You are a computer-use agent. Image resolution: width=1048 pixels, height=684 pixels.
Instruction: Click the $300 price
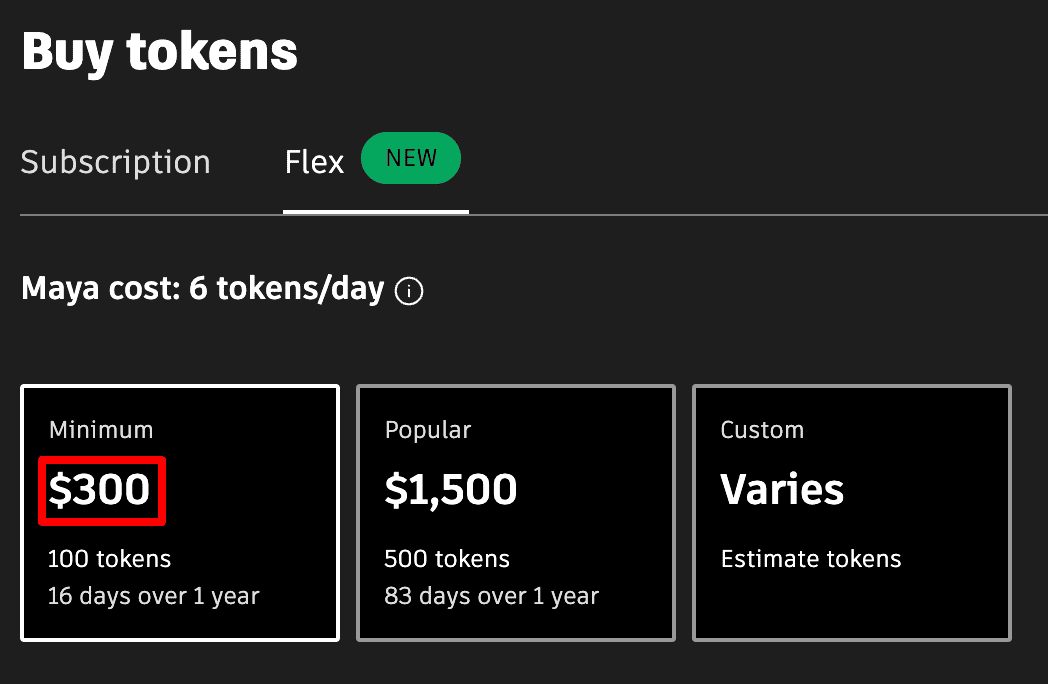[x=100, y=490]
